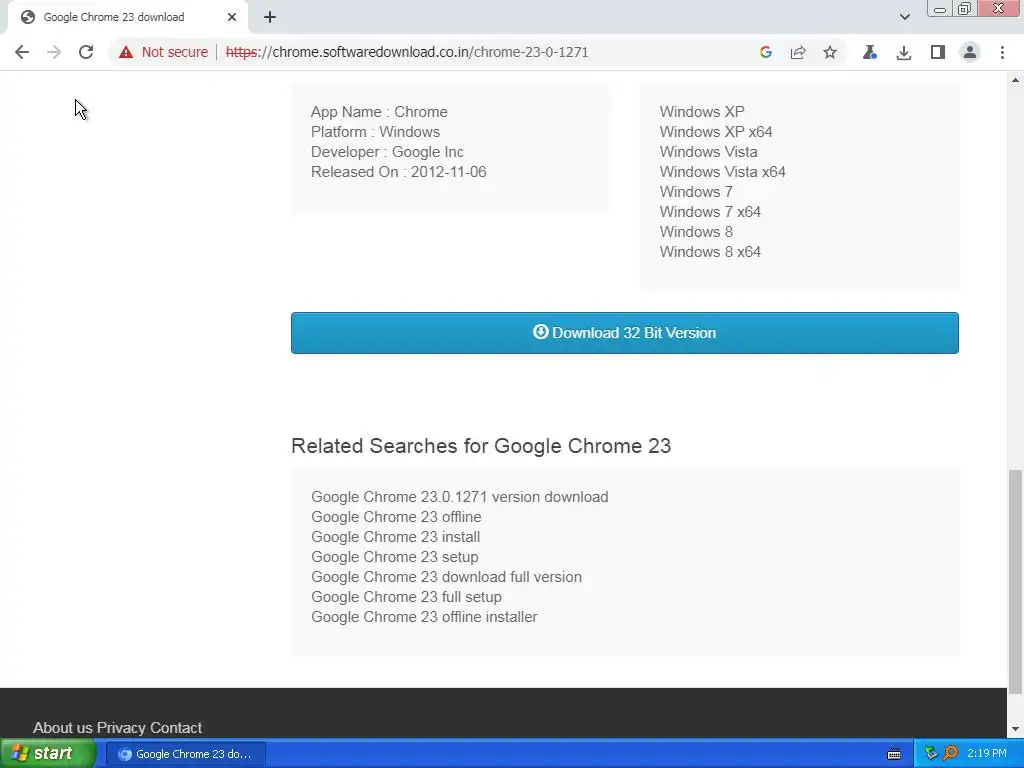1024x768 pixels.
Task: Share this page via share icon
Action: pyautogui.click(x=797, y=52)
